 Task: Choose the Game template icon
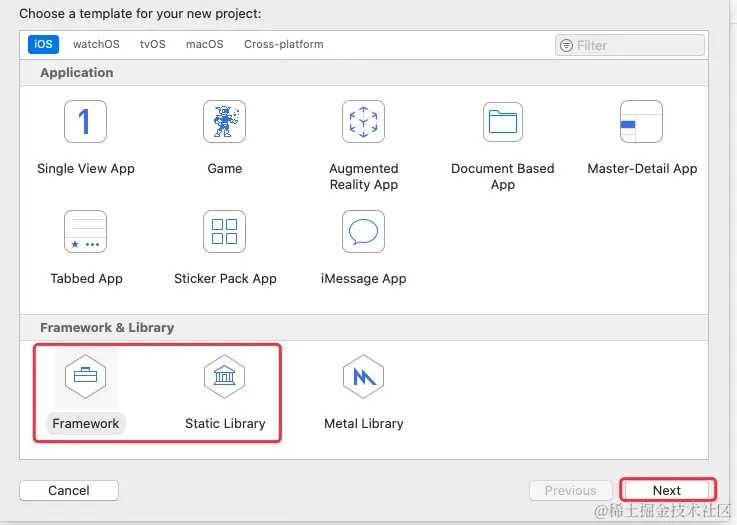point(224,121)
